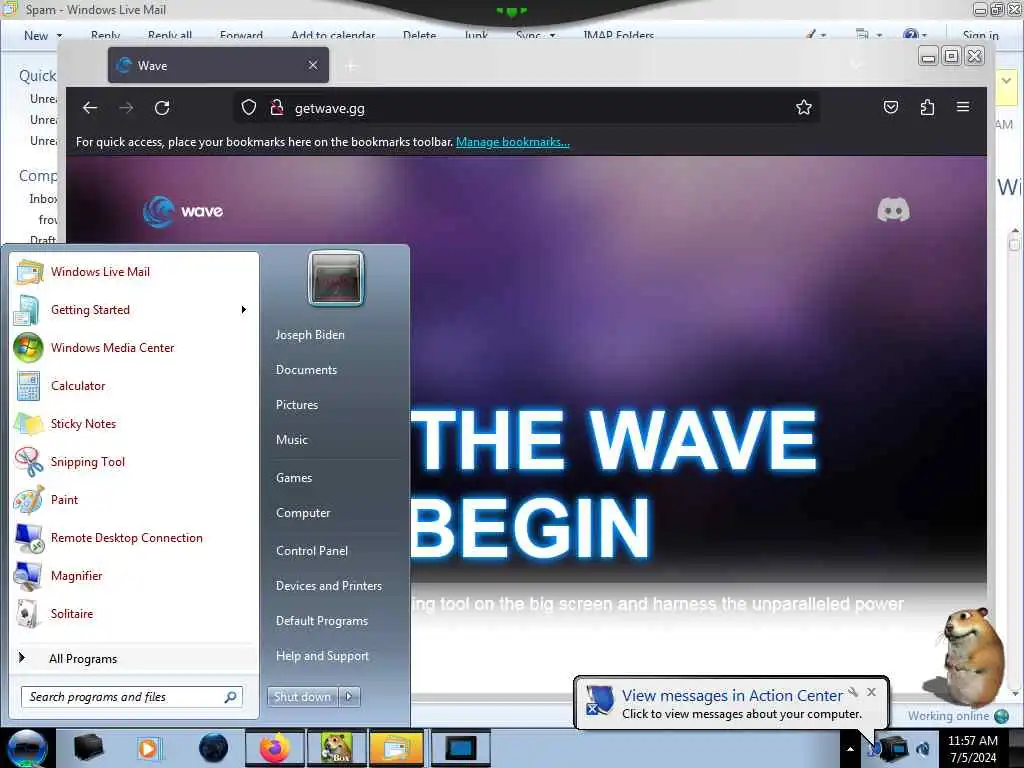
Task: Open Pictures from Start menu
Action: (297, 405)
